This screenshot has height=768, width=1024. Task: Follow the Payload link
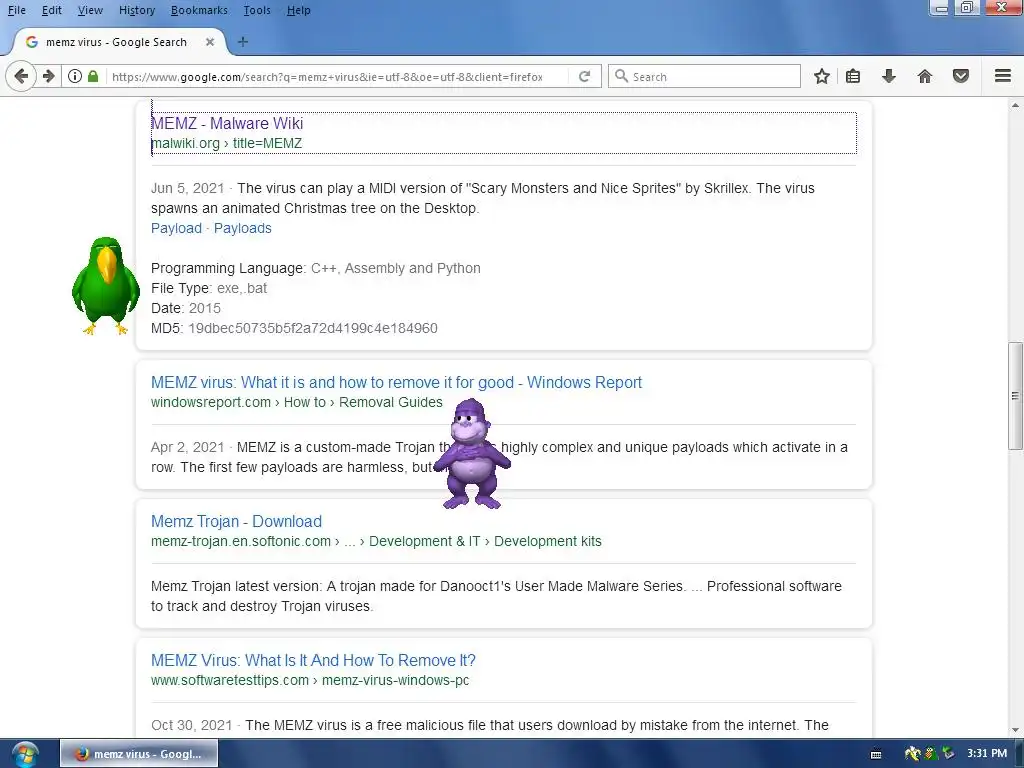pyautogui.click(x=176, y=228)
